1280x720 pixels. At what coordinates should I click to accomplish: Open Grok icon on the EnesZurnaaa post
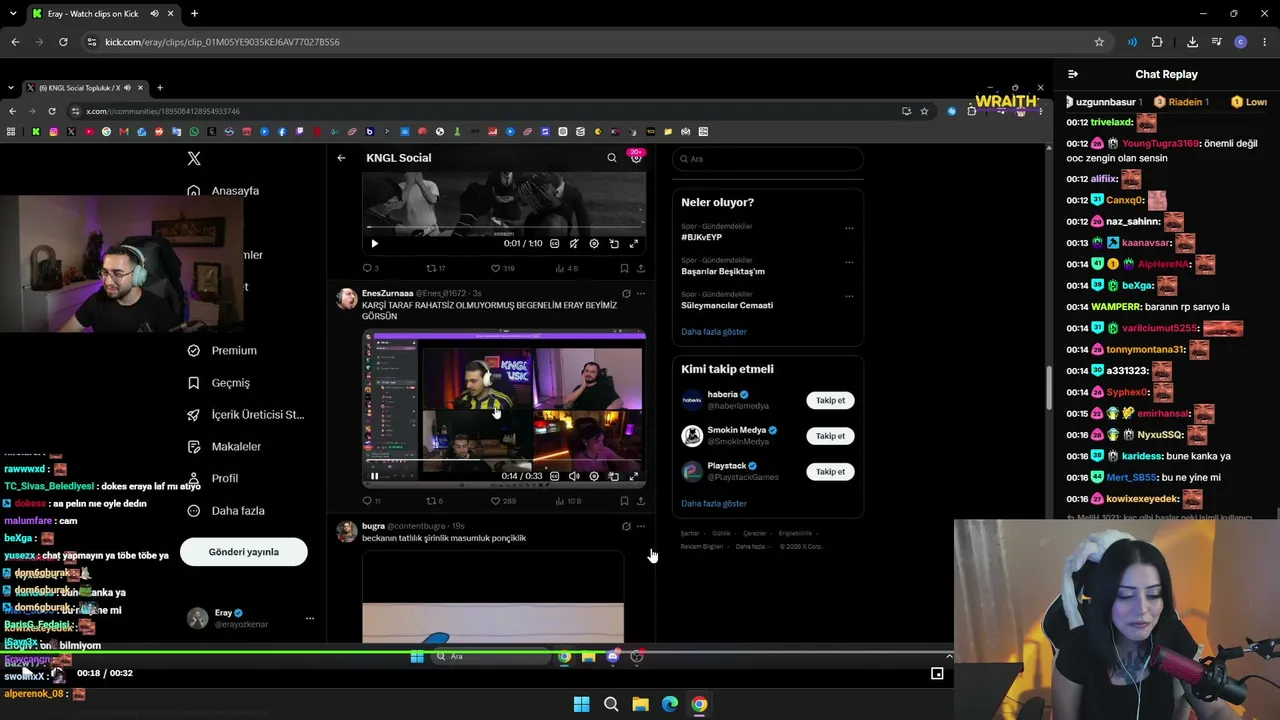point(626,294)
